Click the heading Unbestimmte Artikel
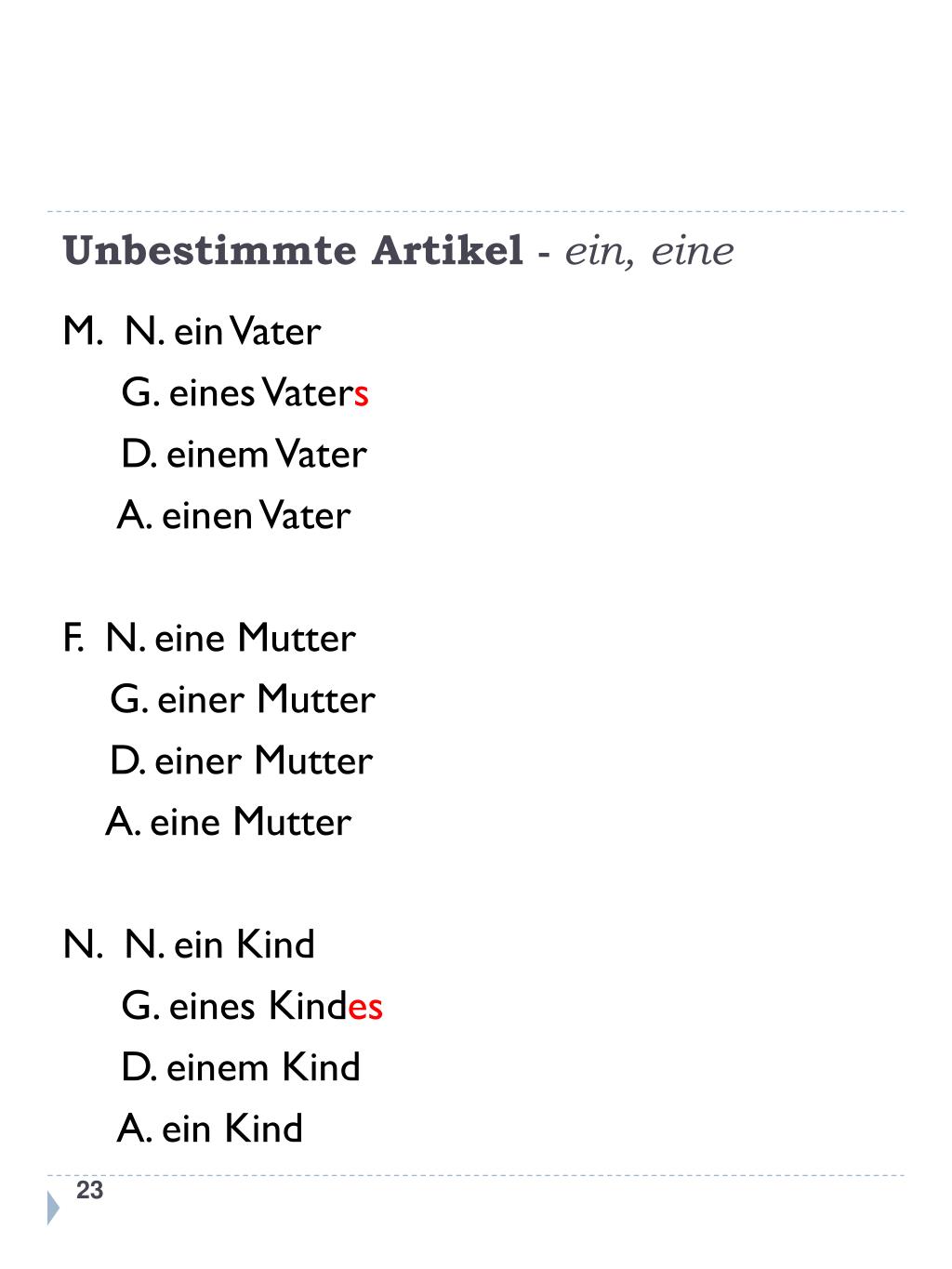This screenshot has width=952, height=1269. coord(293,251)
